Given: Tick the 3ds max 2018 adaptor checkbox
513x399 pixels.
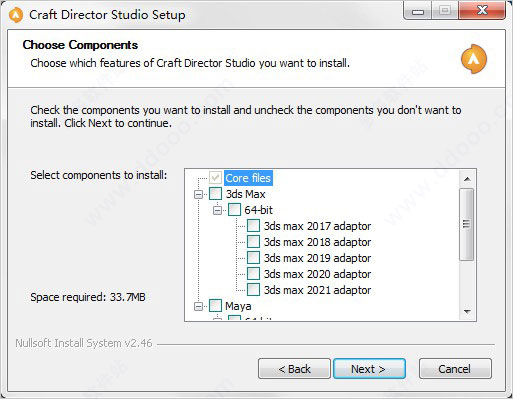Looking at the screenshot, I should click(x=253, y=242).
